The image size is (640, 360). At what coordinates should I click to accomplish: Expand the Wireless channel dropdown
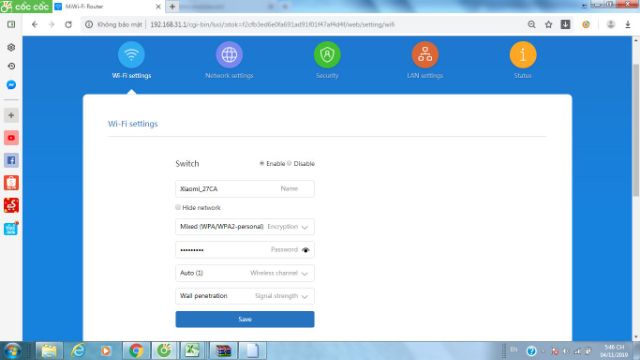click(x=245, y=273)
